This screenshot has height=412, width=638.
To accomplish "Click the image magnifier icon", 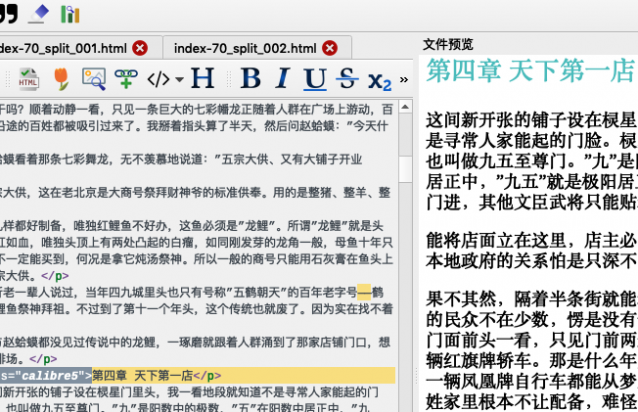I will click(93, 78).
